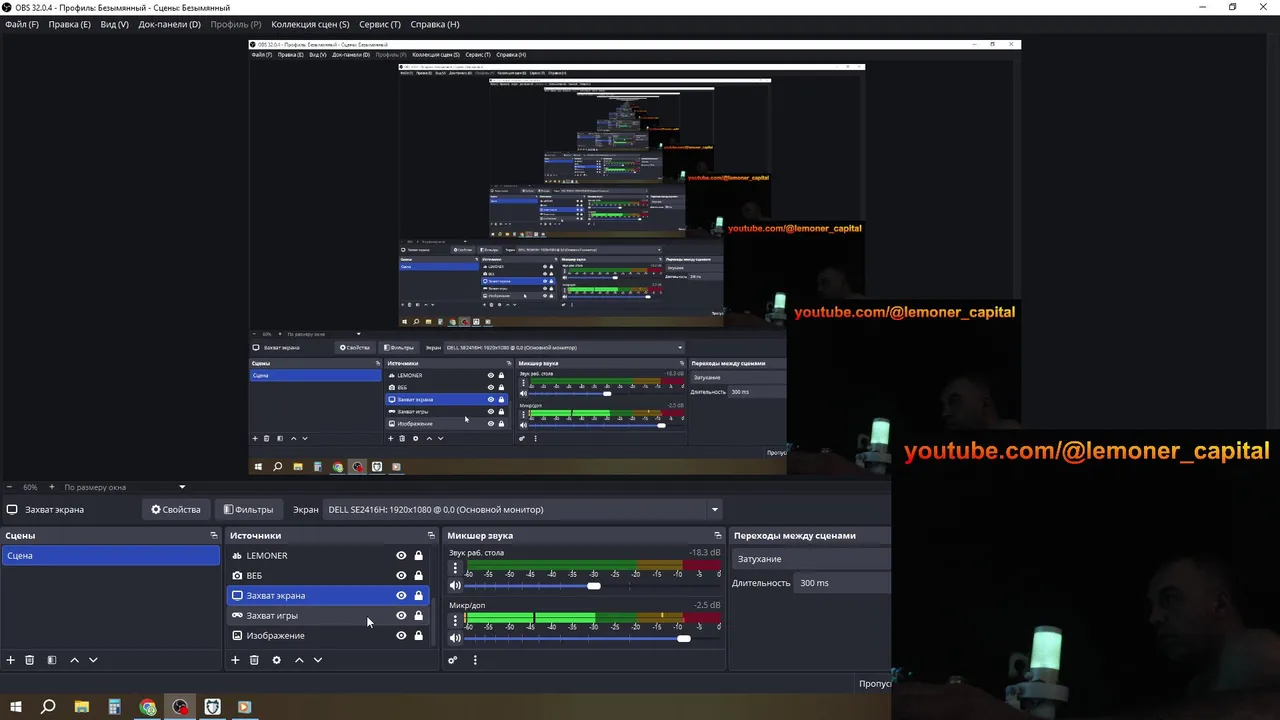This screenshot has width=1280, height=720.
Task: Open the Справка menu
Action: 435,24
